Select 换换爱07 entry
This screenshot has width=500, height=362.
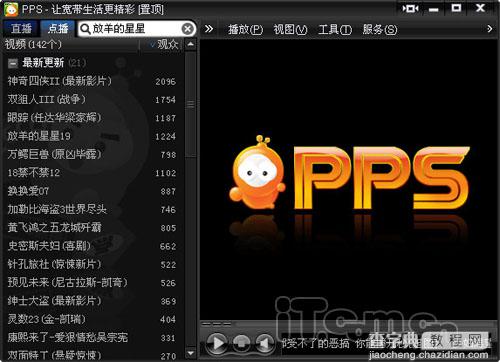(92, 191)
